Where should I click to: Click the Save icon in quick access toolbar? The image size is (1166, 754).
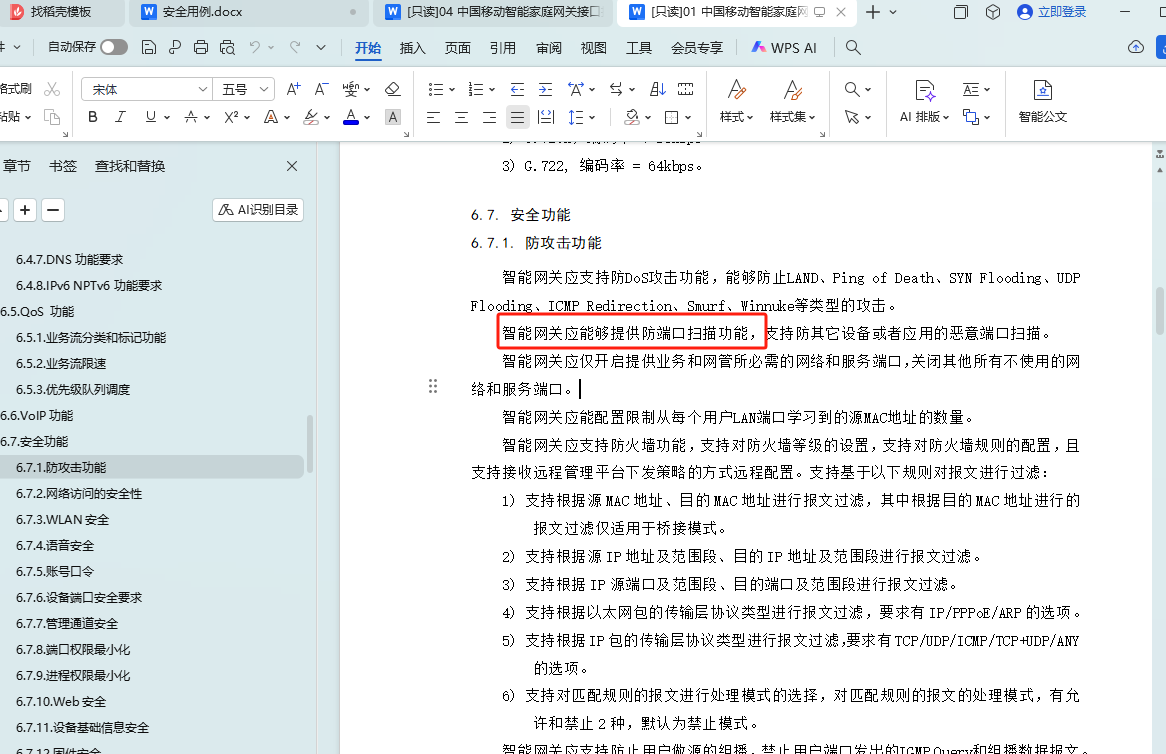(x=149, y=48)
